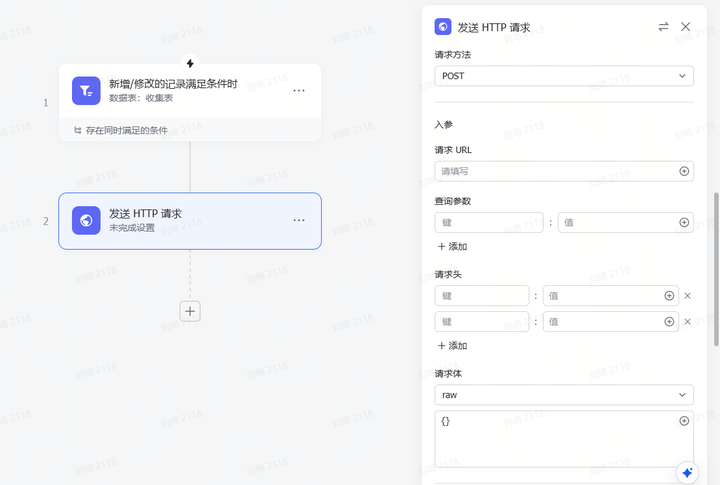The height and width of the screenshot is (485, 720).
Task: Open more options for trigger step 1
Action: [299, 91]
